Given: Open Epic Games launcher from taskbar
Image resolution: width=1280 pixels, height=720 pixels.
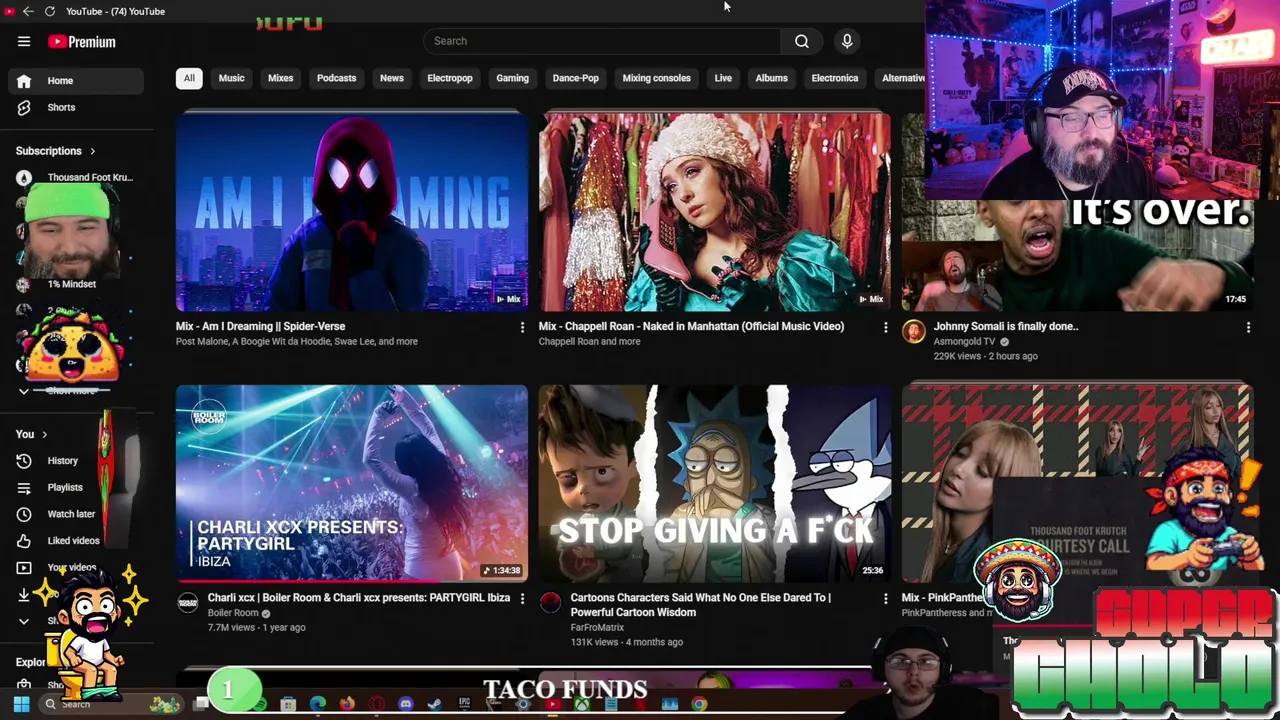Looking at the screenshot, I should pos(464,704).
